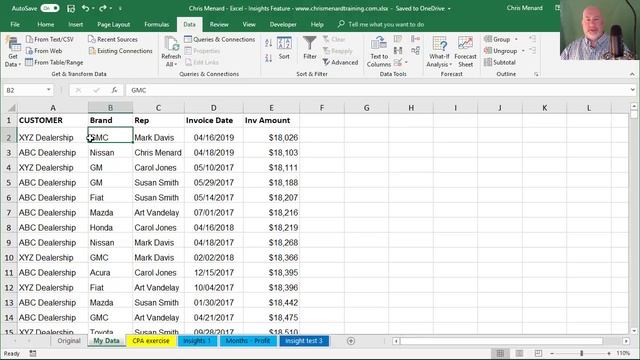Click zoom in plus button
This screenshot has height=360, width=640.
tap(609, 353)
